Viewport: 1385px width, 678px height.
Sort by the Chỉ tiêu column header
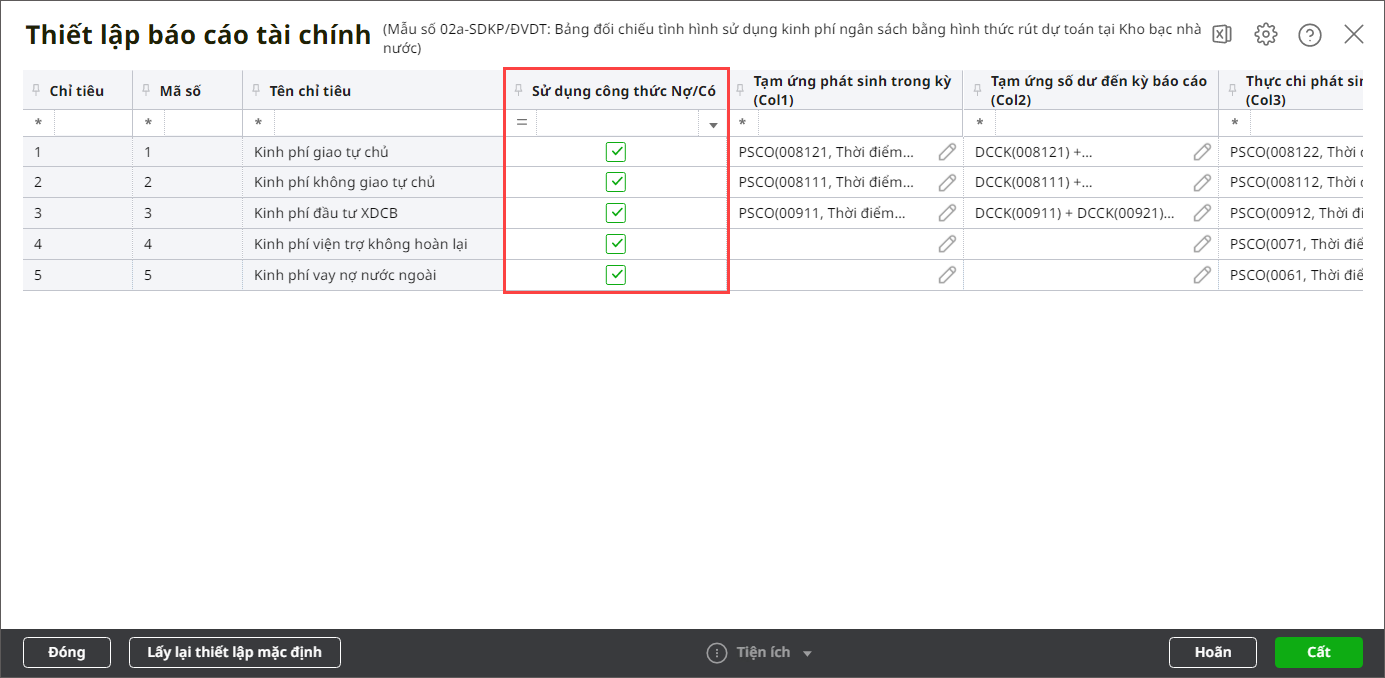click(x=77, y=91)
